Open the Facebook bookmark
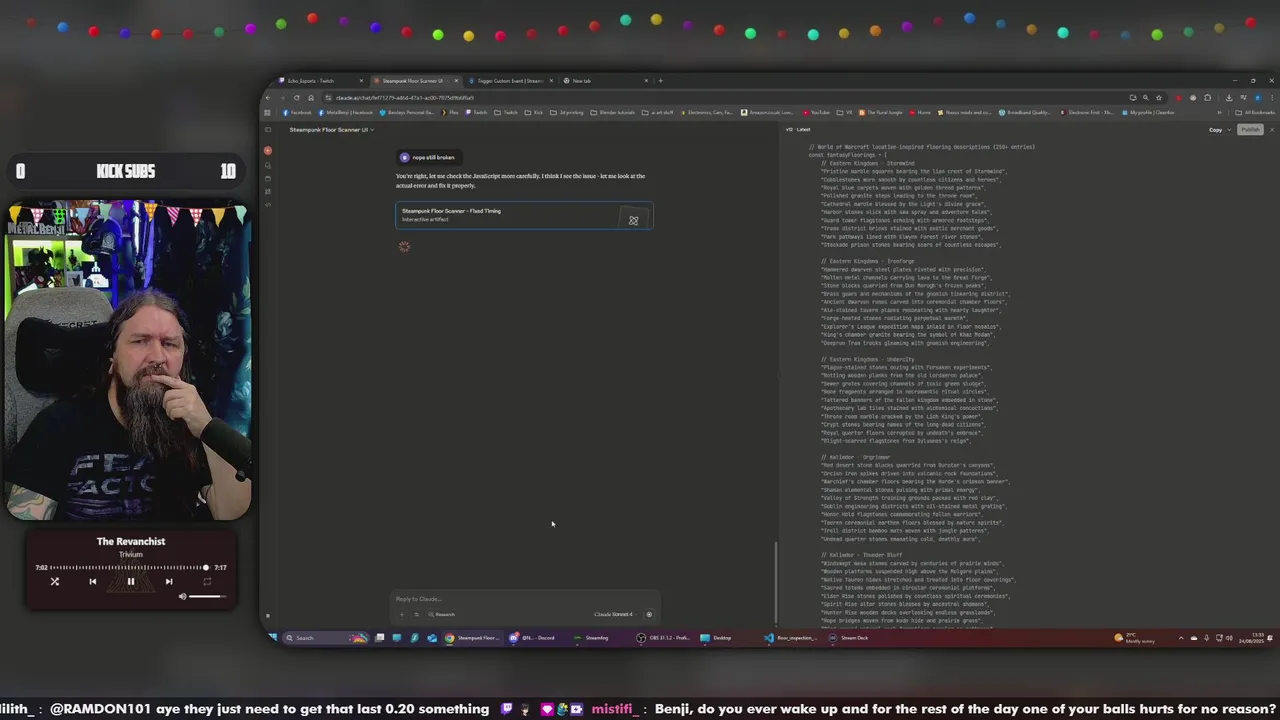The height and width of the screenshot is (720, 1280). pos(297,112)
